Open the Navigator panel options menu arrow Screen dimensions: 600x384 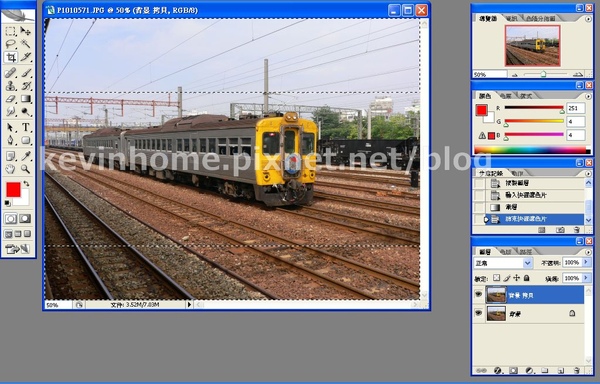(x=589, y=19)
